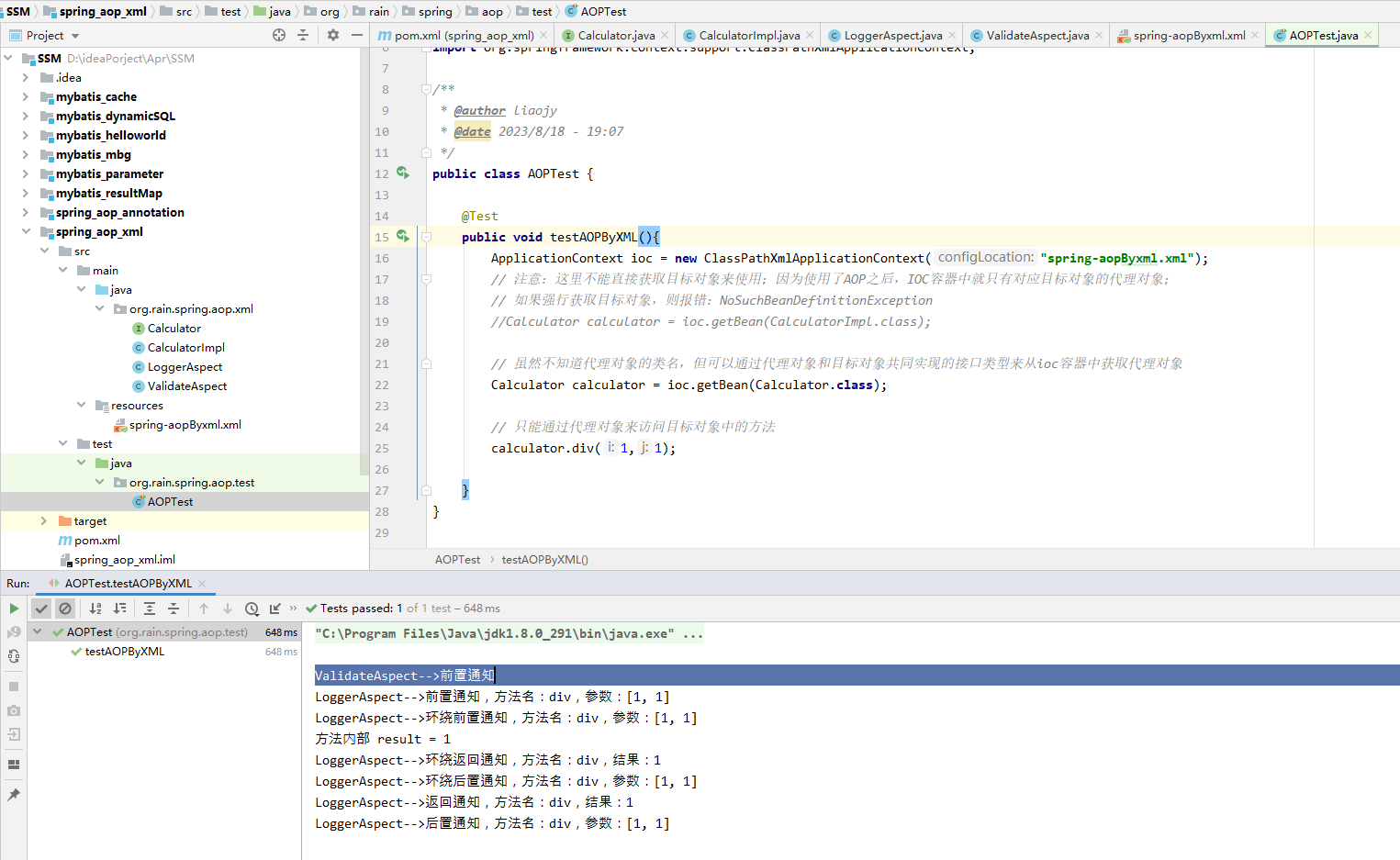
Task: Rerun the test with green play button
Action: click(x=14, y=609)
